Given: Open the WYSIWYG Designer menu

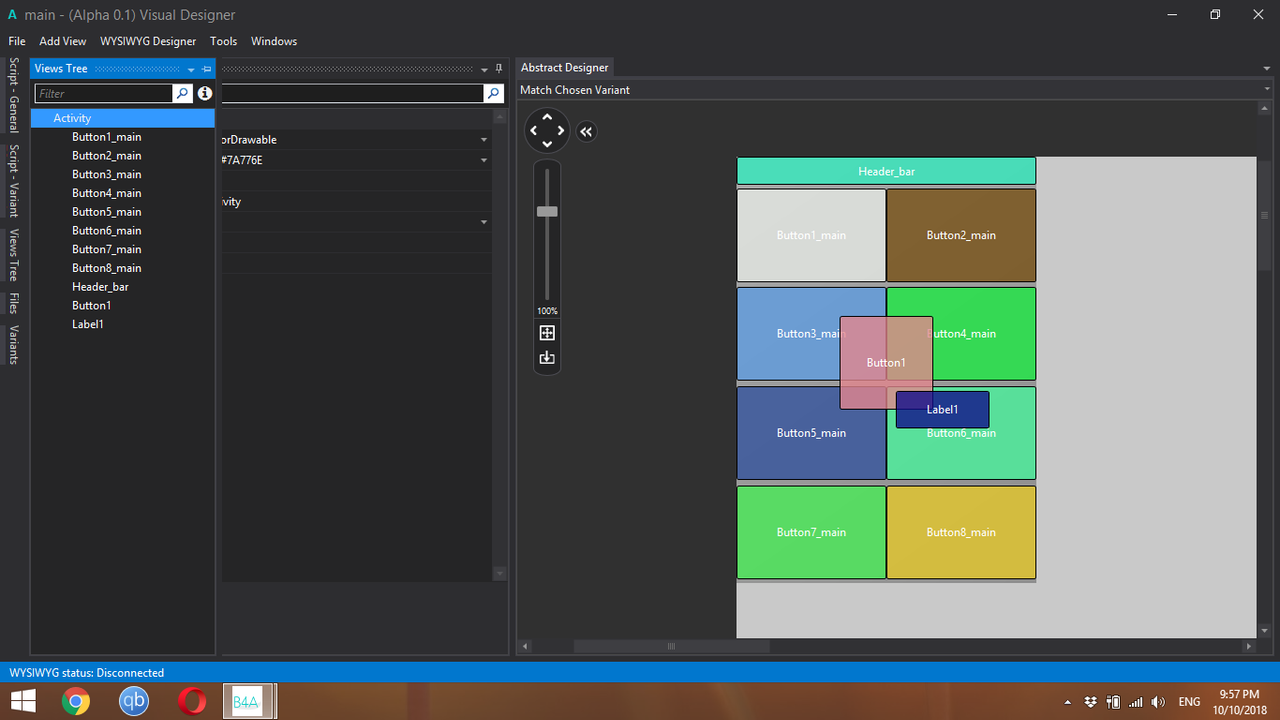Looking at the screenshot, I should click(148, 41).
